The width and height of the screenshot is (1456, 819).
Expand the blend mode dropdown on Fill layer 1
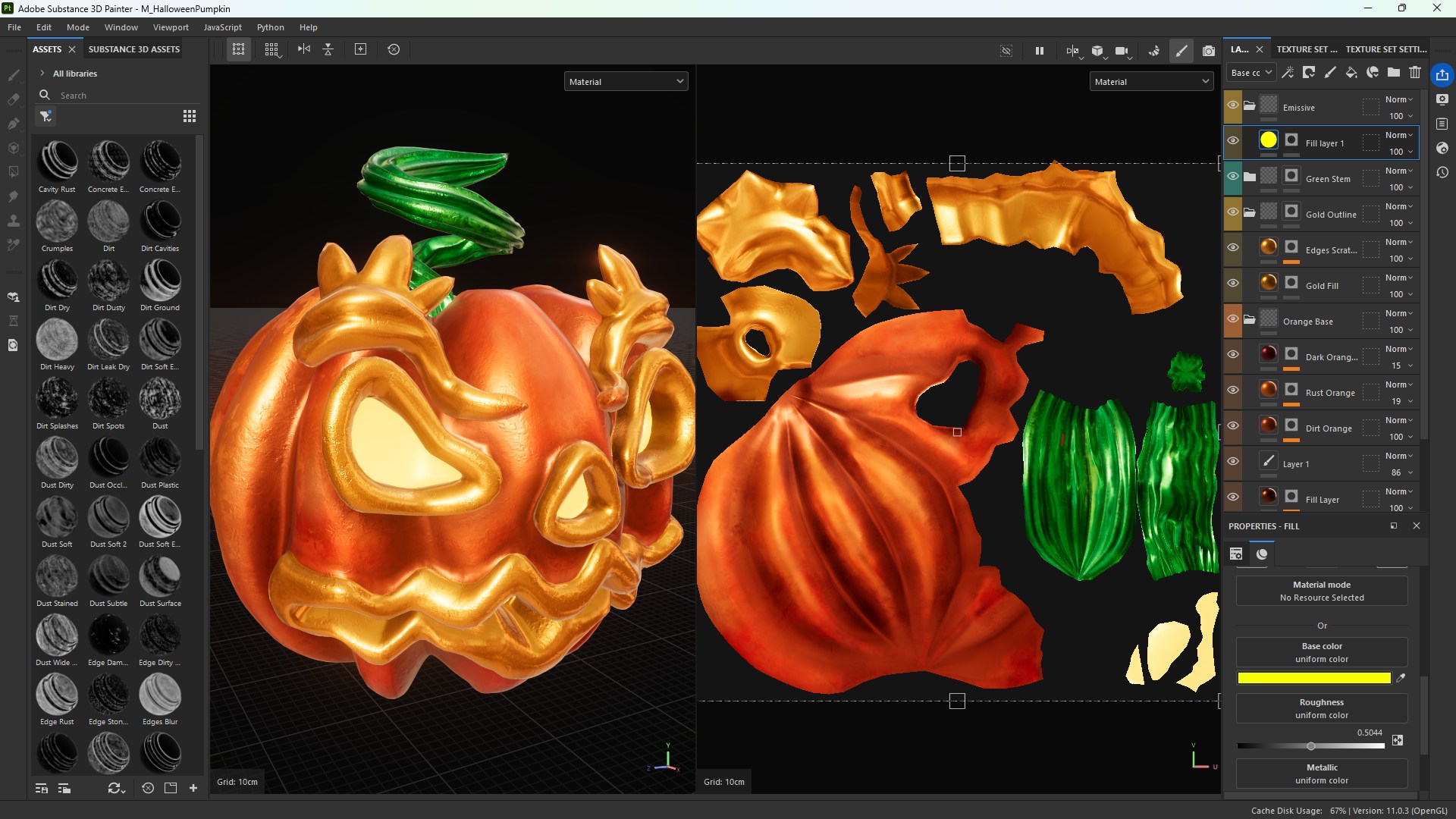tap(1399, 134)
